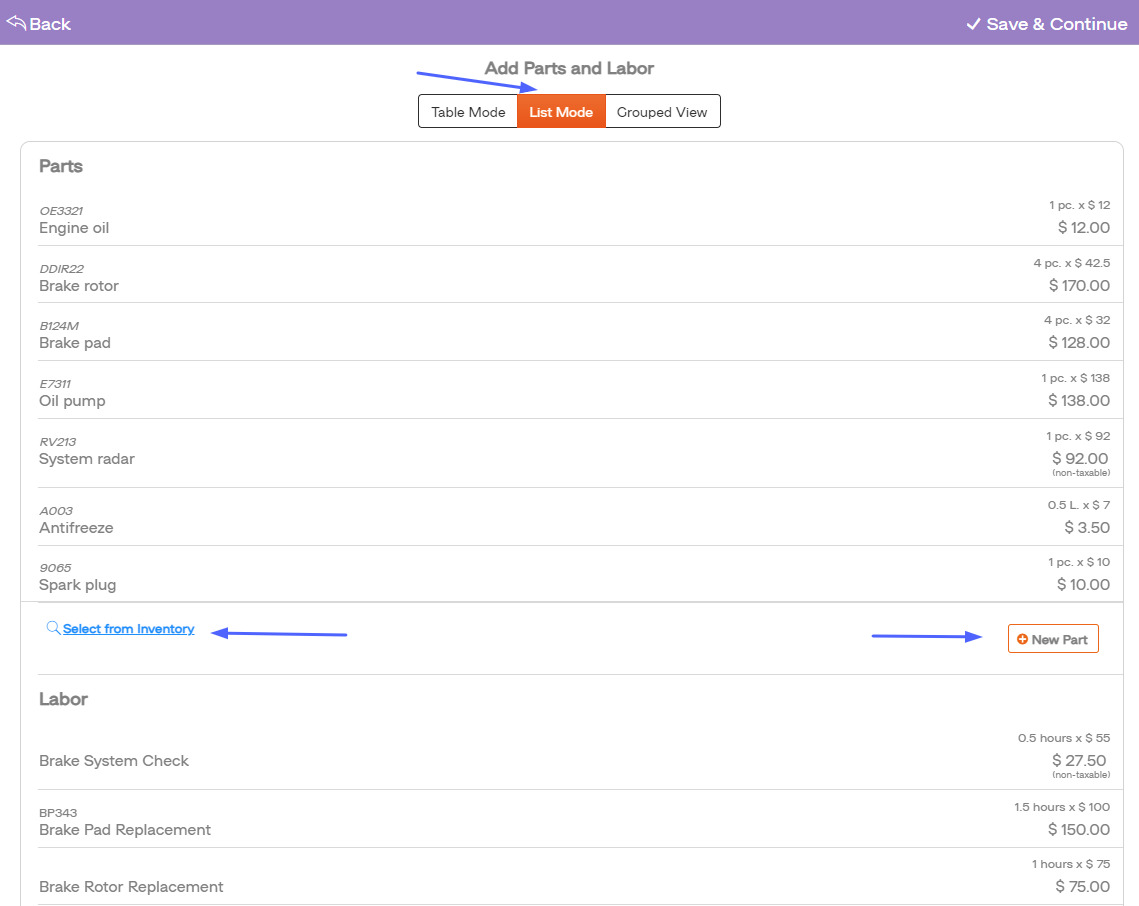Select the Oil pump part row
The height and width of the screenshot is (906, 1139).
72,401
